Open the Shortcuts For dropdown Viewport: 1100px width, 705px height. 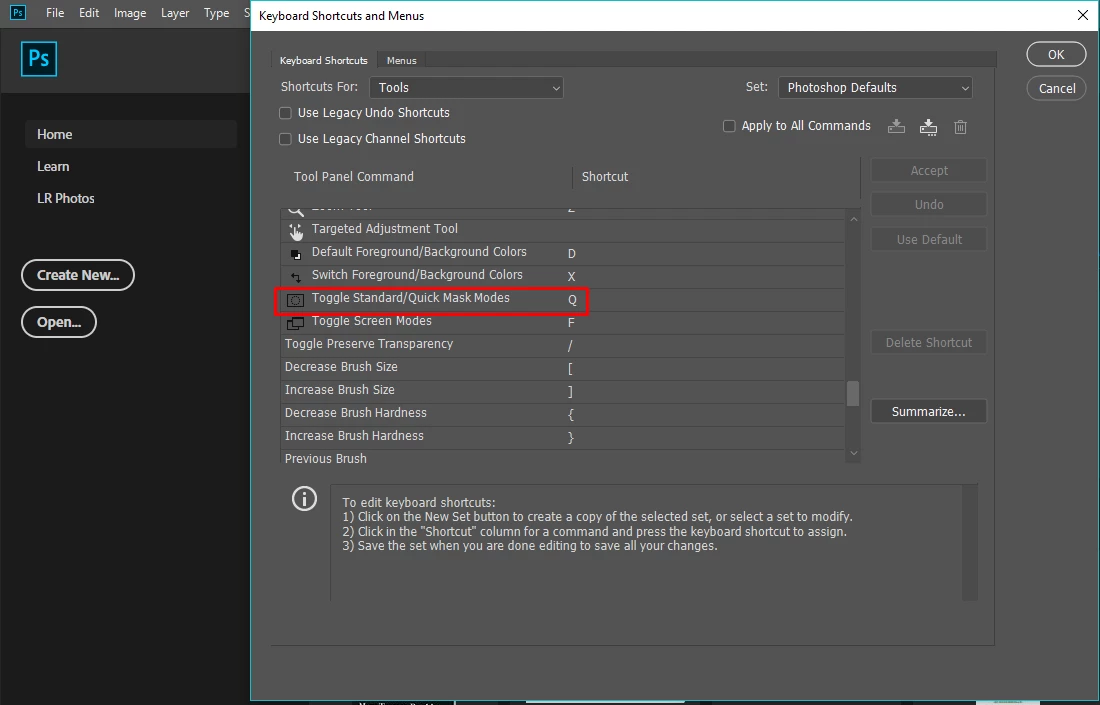(467, 88)
